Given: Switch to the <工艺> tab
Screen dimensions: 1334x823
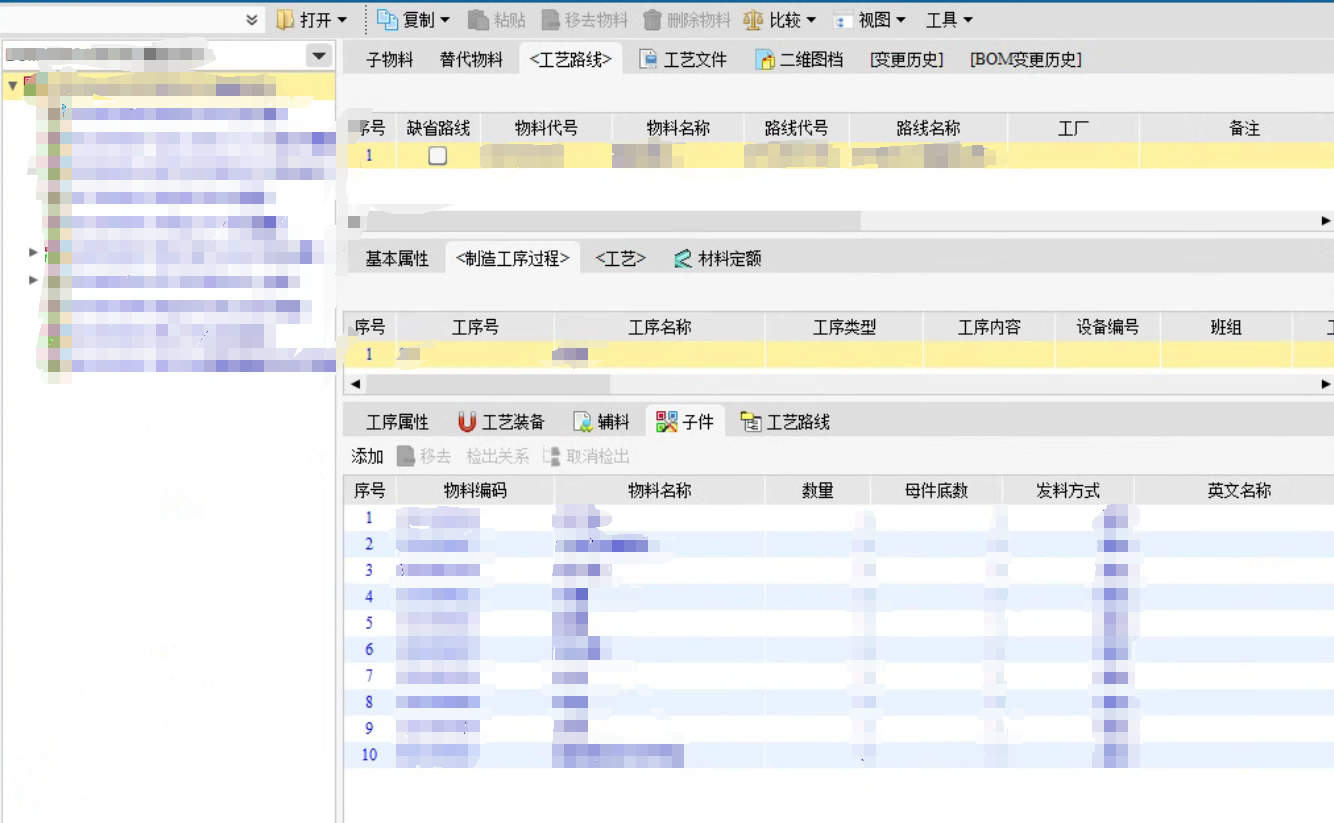Looking at the screenshot, I should [x=620, y=259].
